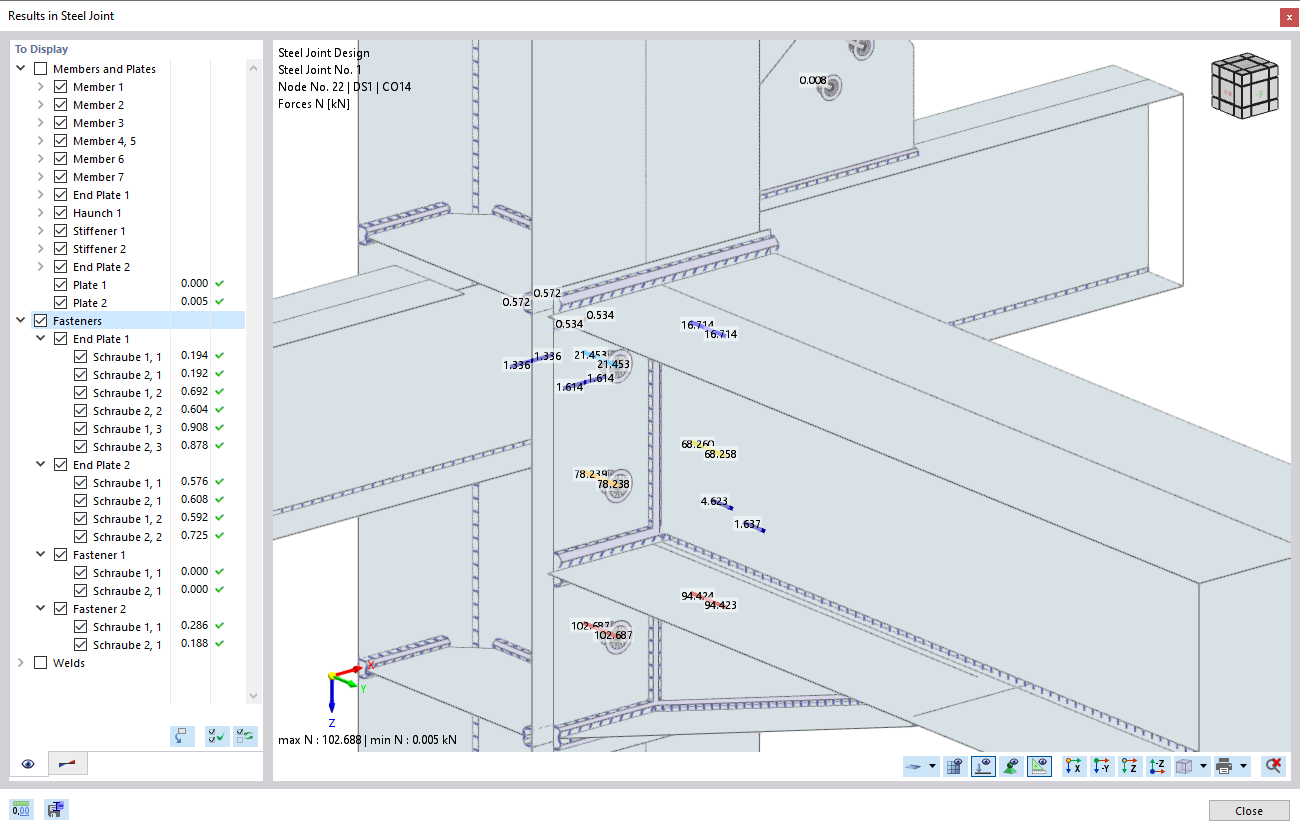
Task: Click the select all checkboxes icon below tree
Action: click(x=216, y=736)
